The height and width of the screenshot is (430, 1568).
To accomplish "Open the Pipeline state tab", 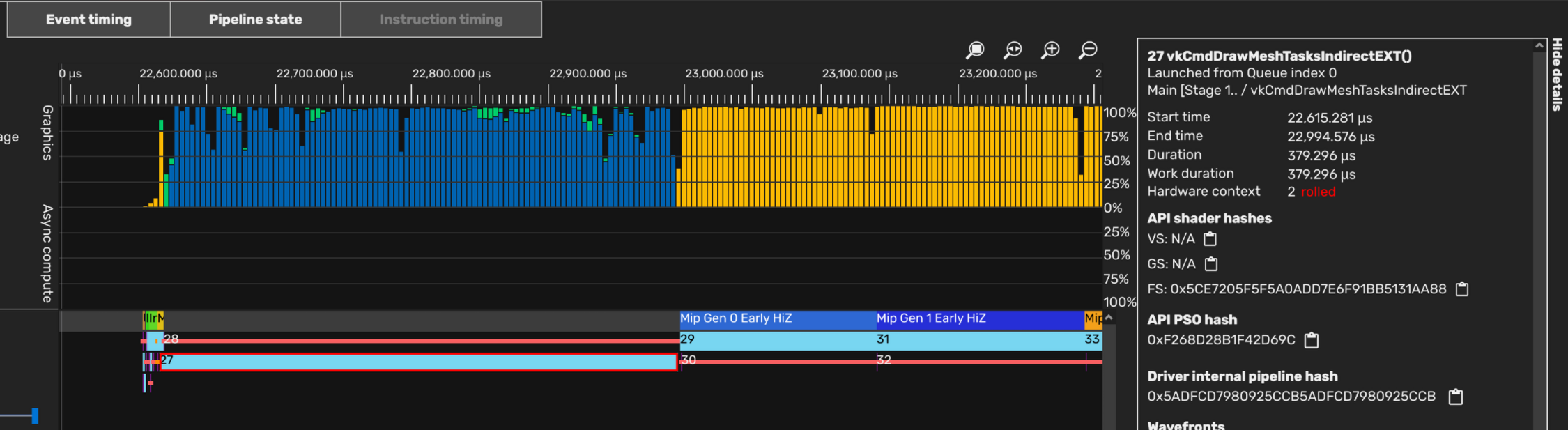I will coord(255,20).
